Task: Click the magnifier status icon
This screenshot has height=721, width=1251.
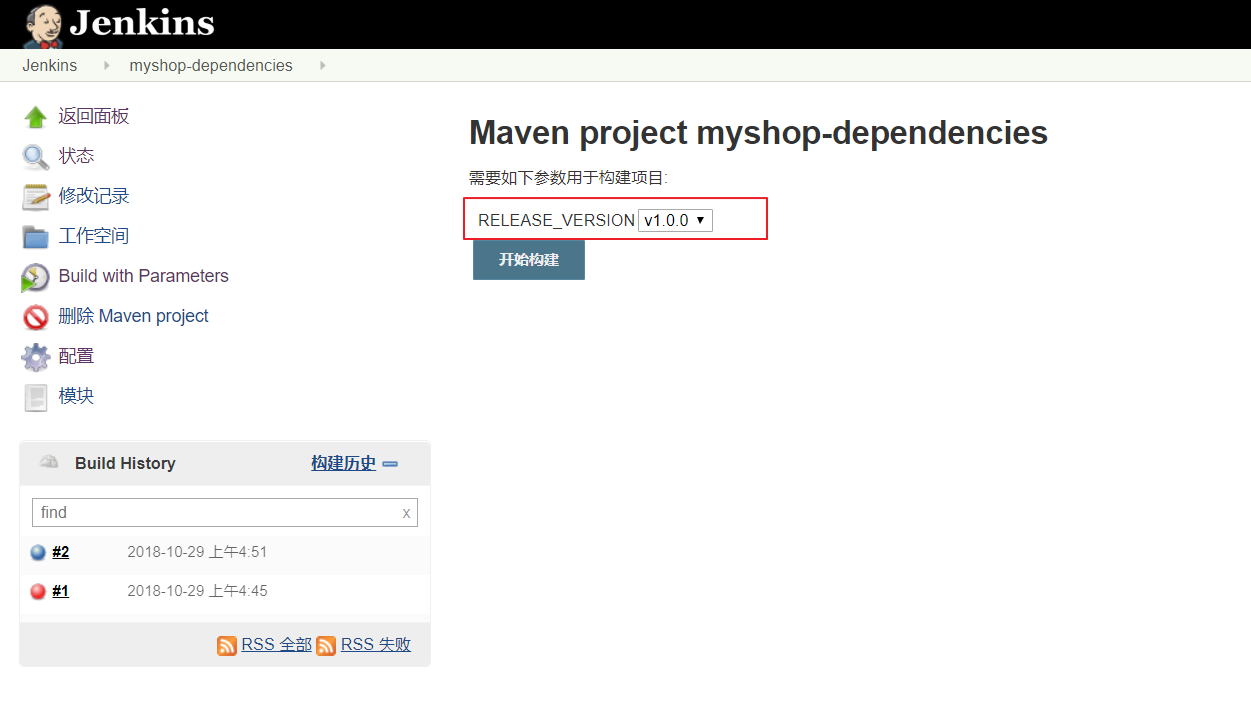Action: pyautogui.click(x=35, y=157)
